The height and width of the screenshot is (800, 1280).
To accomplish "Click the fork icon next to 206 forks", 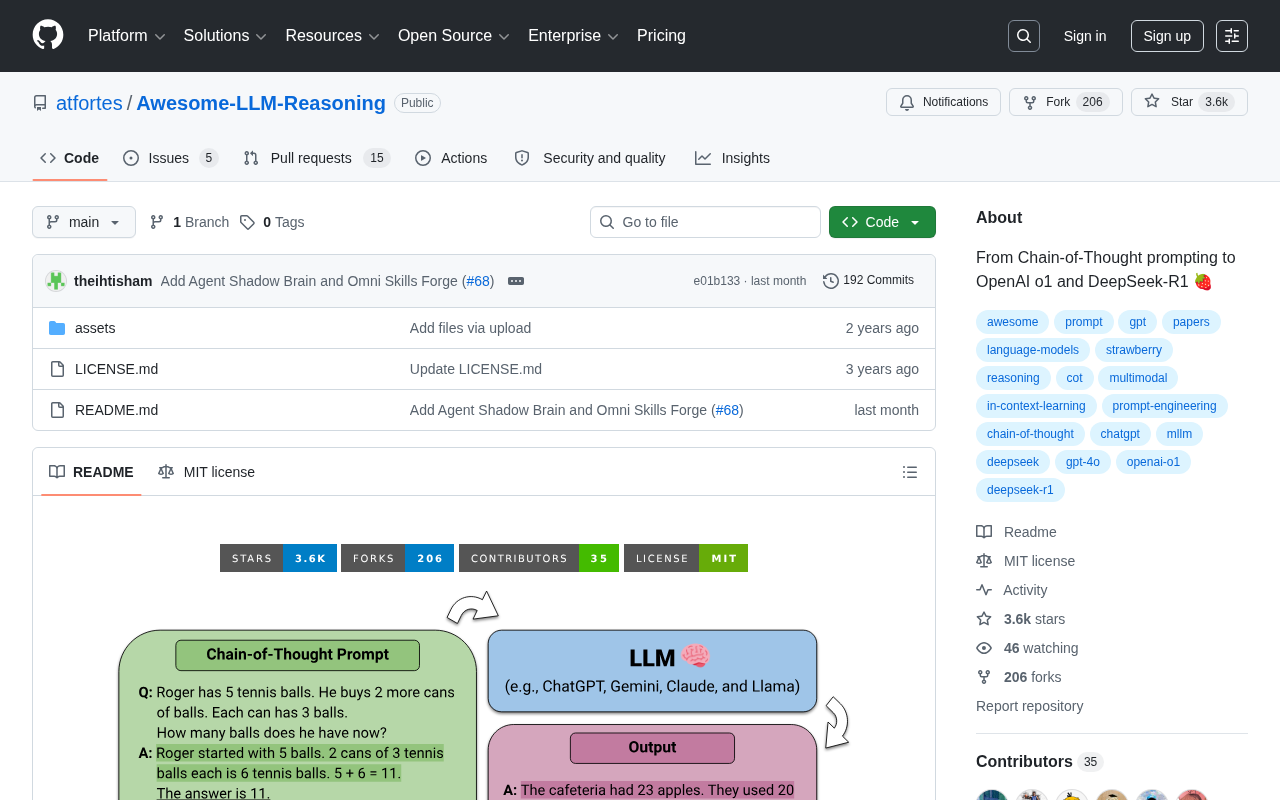I will [984, 677].
